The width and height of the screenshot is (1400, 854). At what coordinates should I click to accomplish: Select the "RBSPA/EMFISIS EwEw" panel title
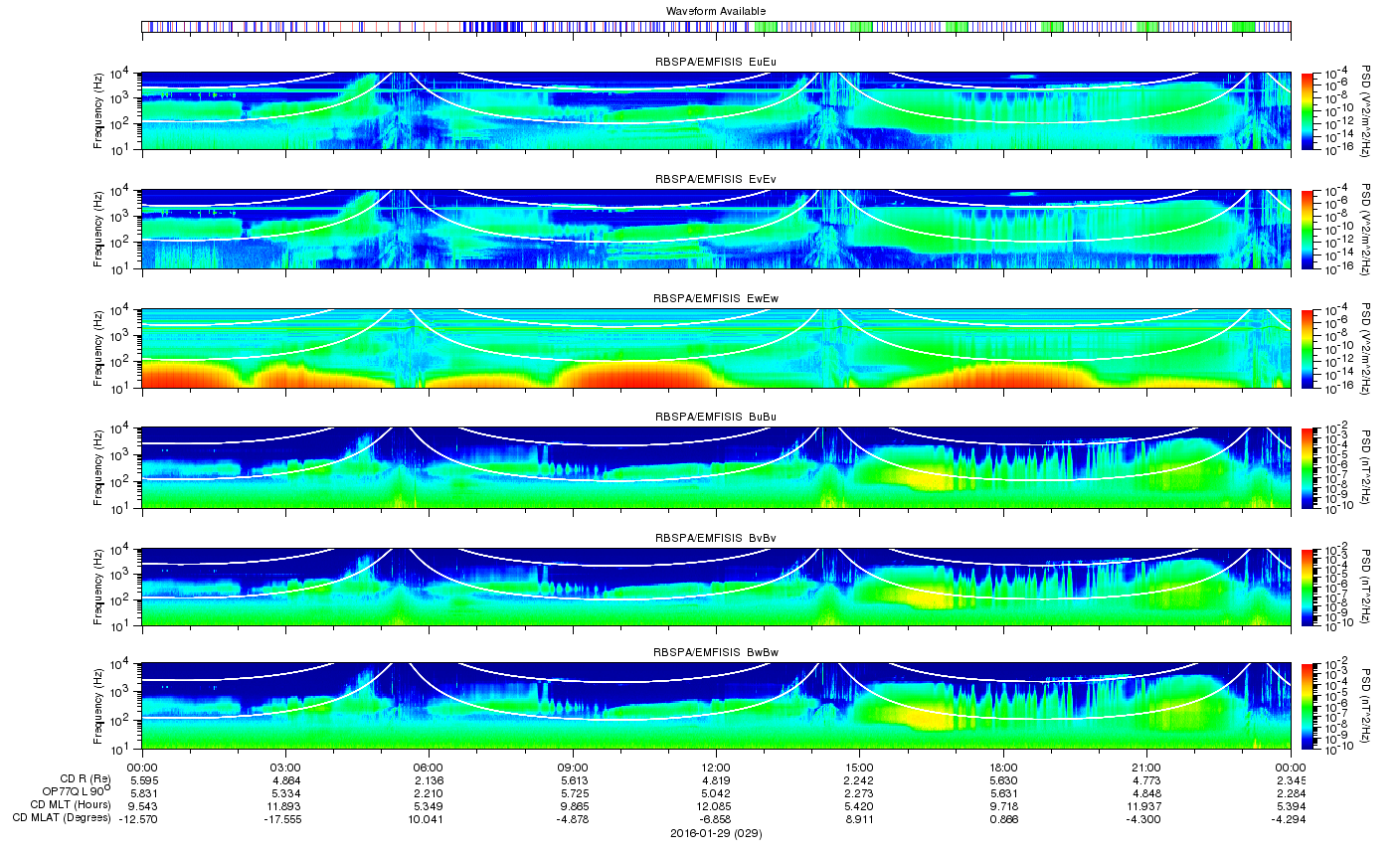click(716, 298)
